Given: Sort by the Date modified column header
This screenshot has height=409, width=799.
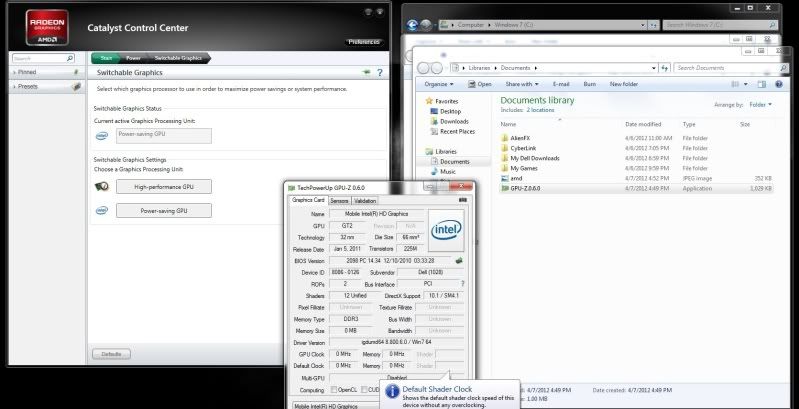Looking at the screenshot, I should [643, 124].
